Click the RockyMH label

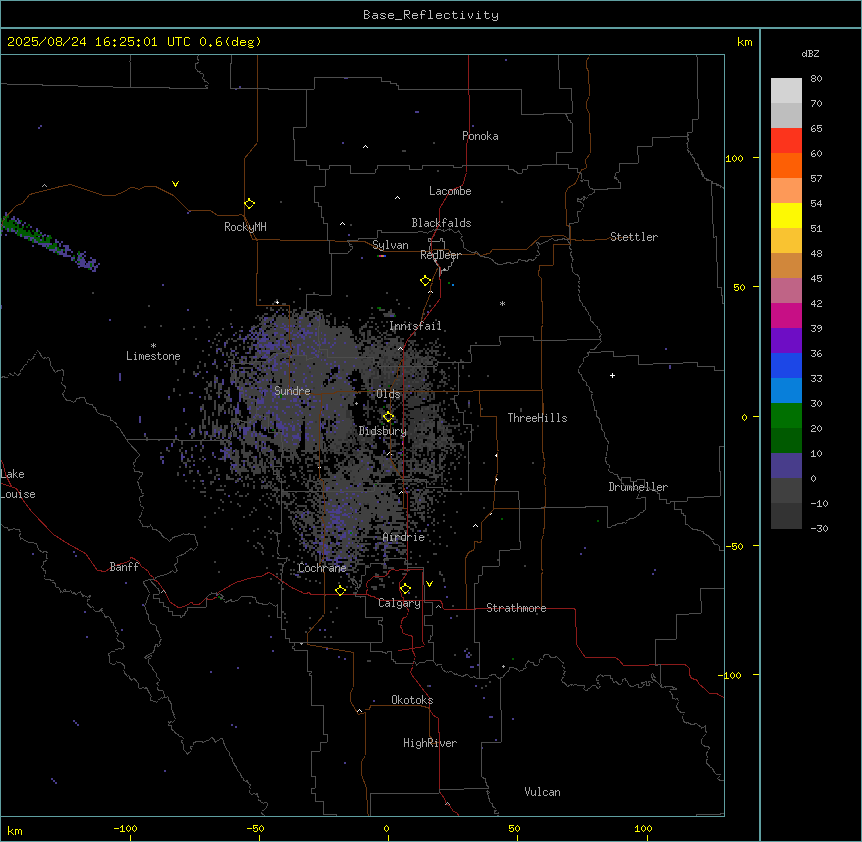[x=245, y=227]
